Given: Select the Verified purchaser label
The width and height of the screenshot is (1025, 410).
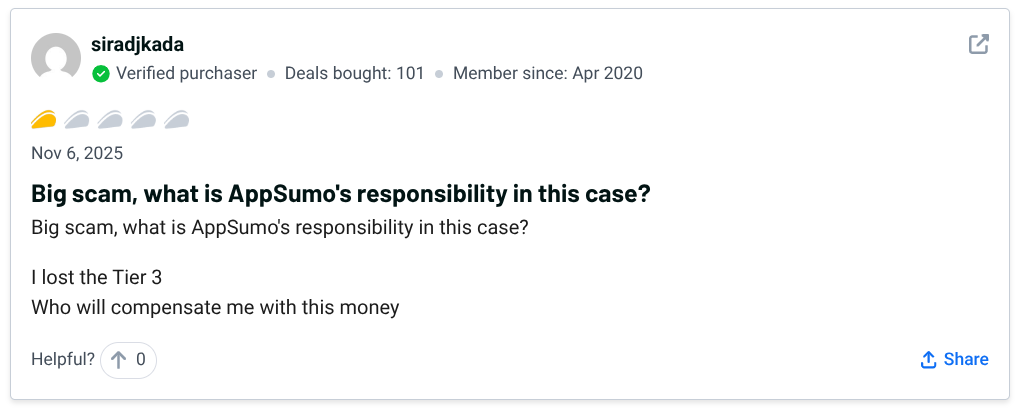Looking at the screenshot, I should click(x=186, y=73).
